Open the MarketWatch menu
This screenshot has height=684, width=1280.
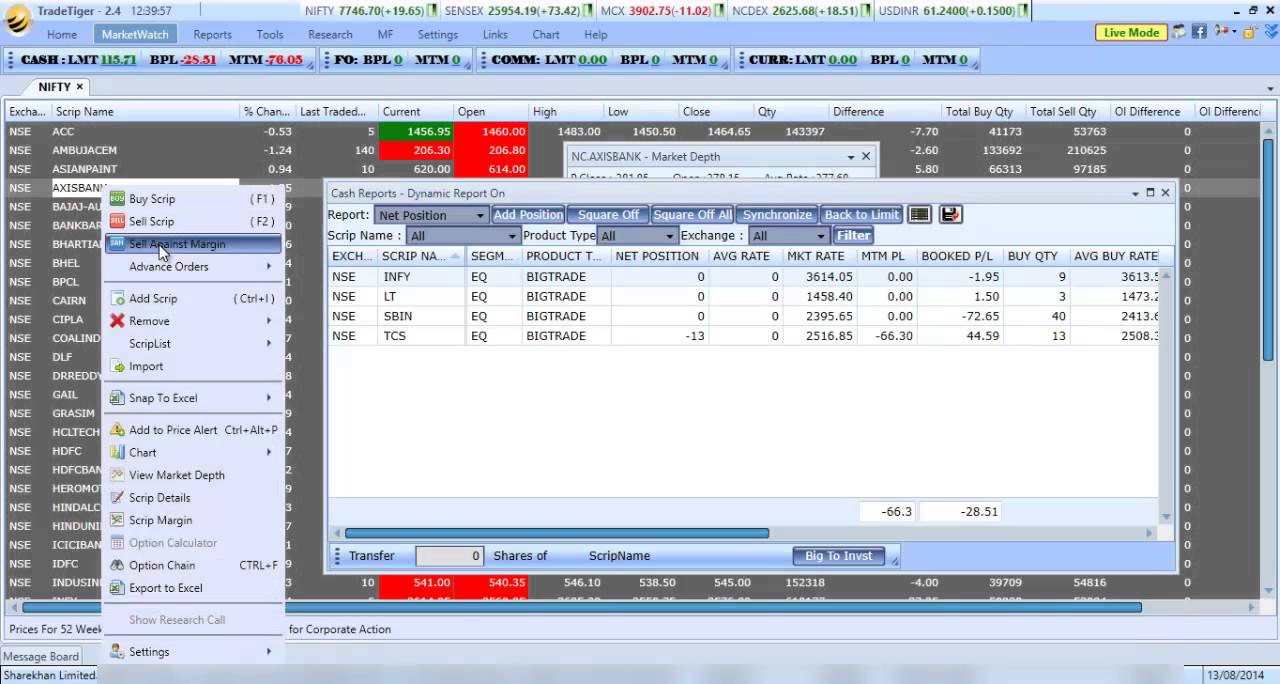pos(135,34)
